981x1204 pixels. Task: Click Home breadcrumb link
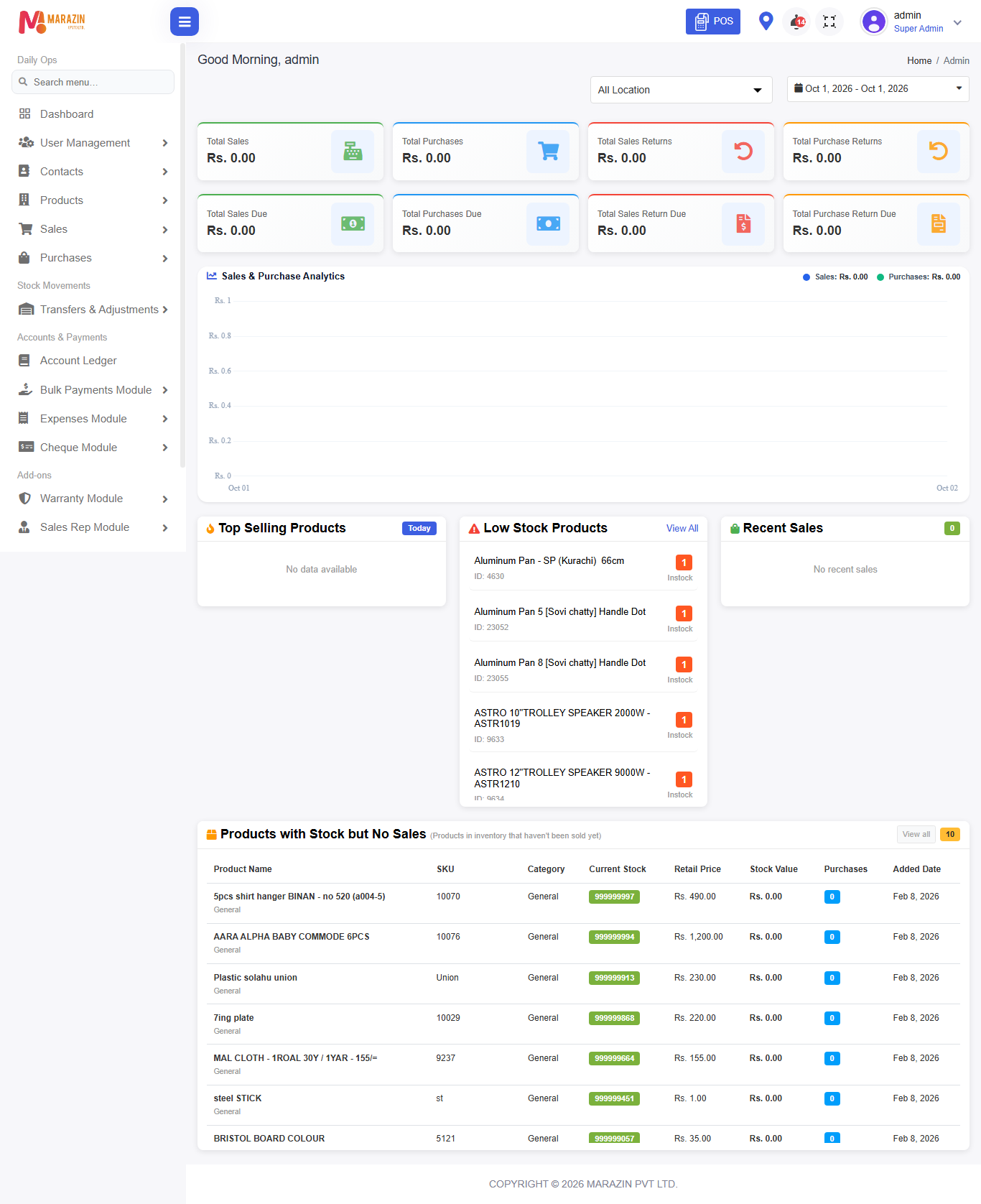point(919,61)
